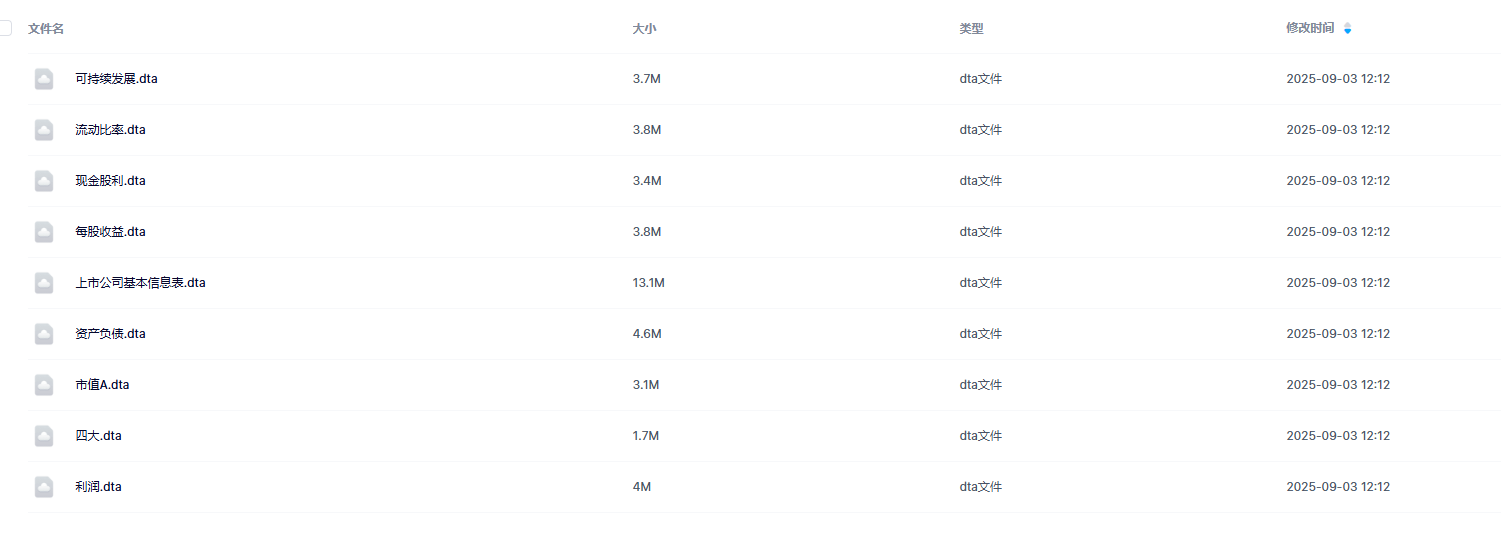Click file icon next to 现金股利.dta
The height and width of the screenshot is (554, 1501).
tap(44, 181)
